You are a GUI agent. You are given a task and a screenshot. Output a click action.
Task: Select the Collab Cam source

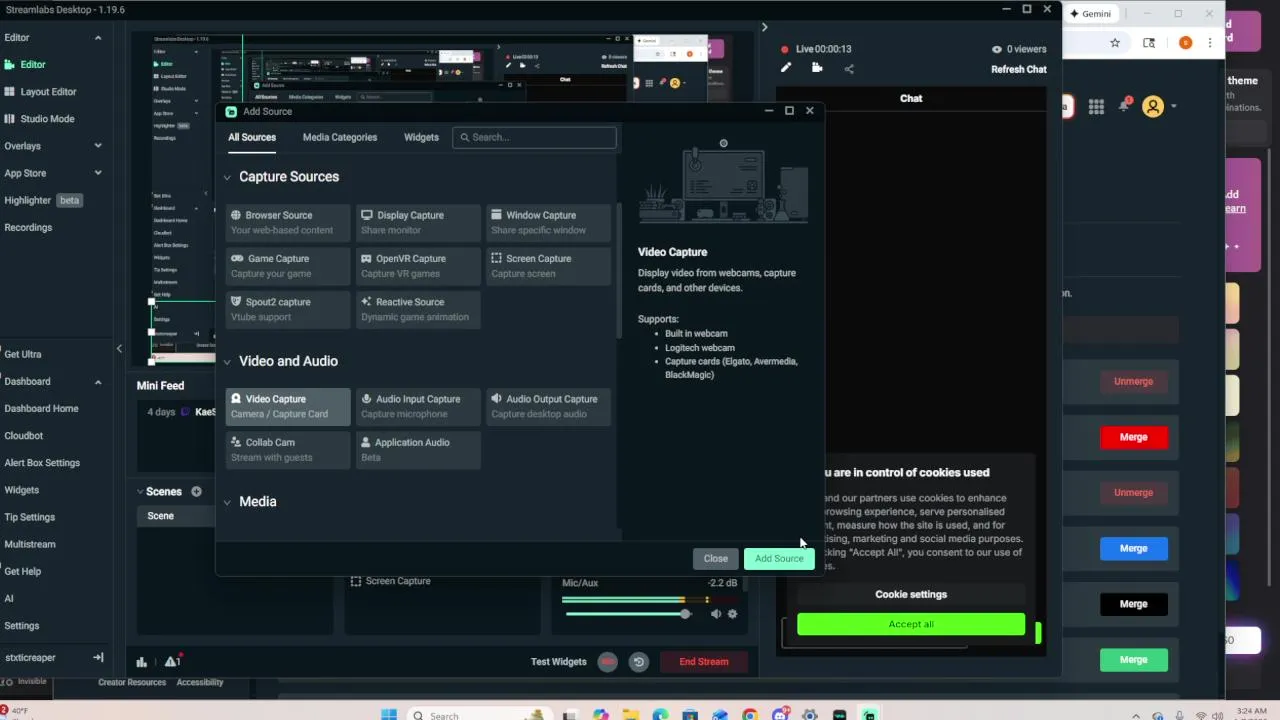pos(288,449)
